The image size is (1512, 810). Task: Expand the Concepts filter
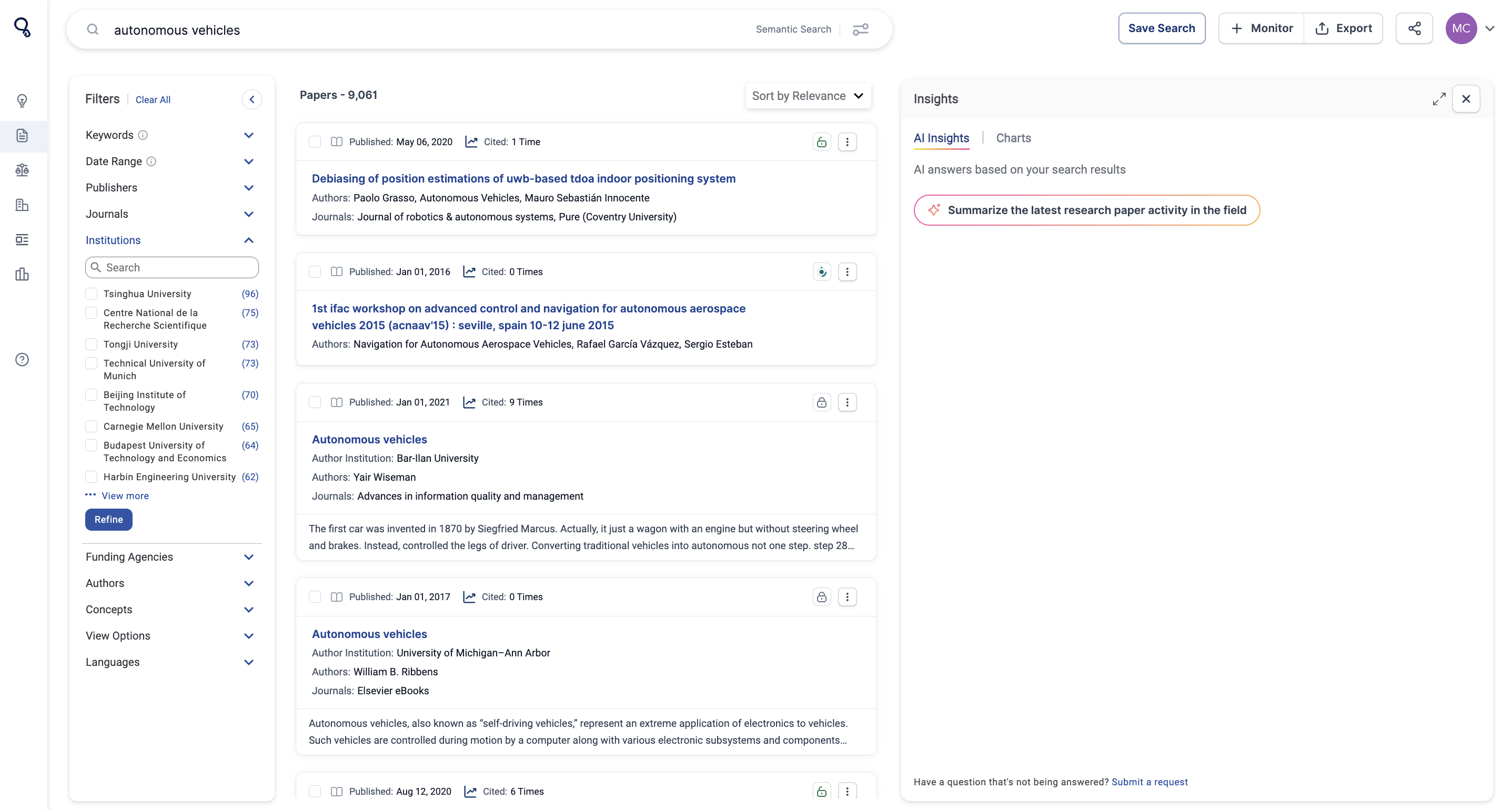click(x=249, y=610)
